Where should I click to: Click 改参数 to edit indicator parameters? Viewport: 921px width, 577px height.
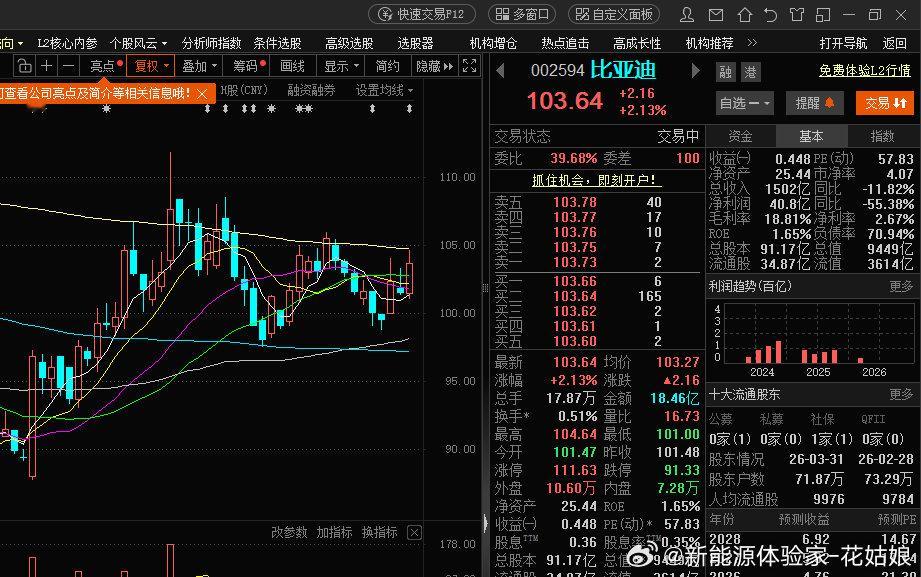tap(289, 532)
